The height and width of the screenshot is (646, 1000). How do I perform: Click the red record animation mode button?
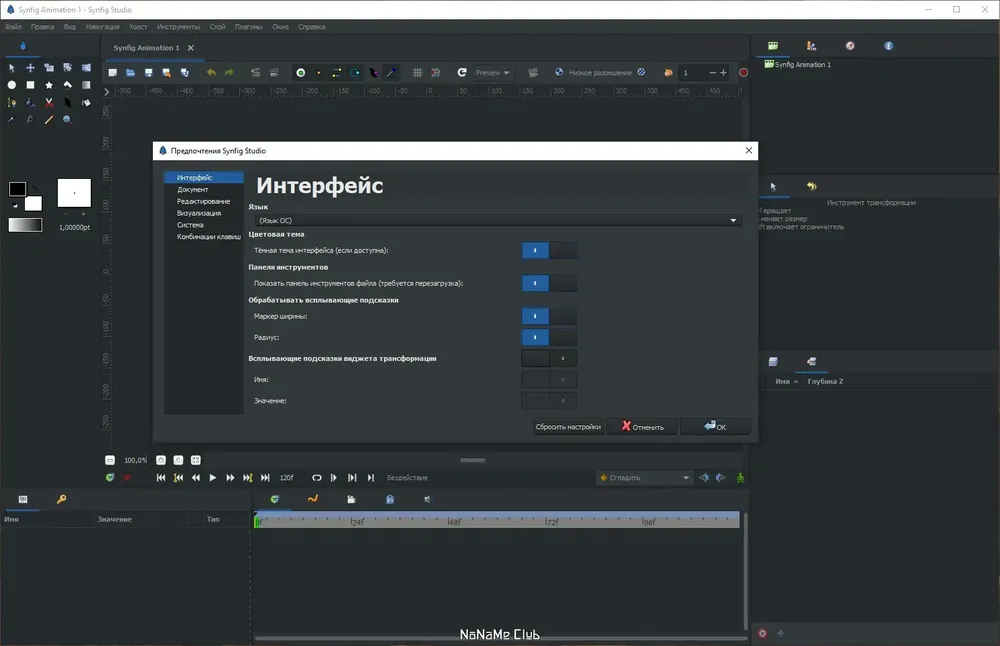[743, 73]
